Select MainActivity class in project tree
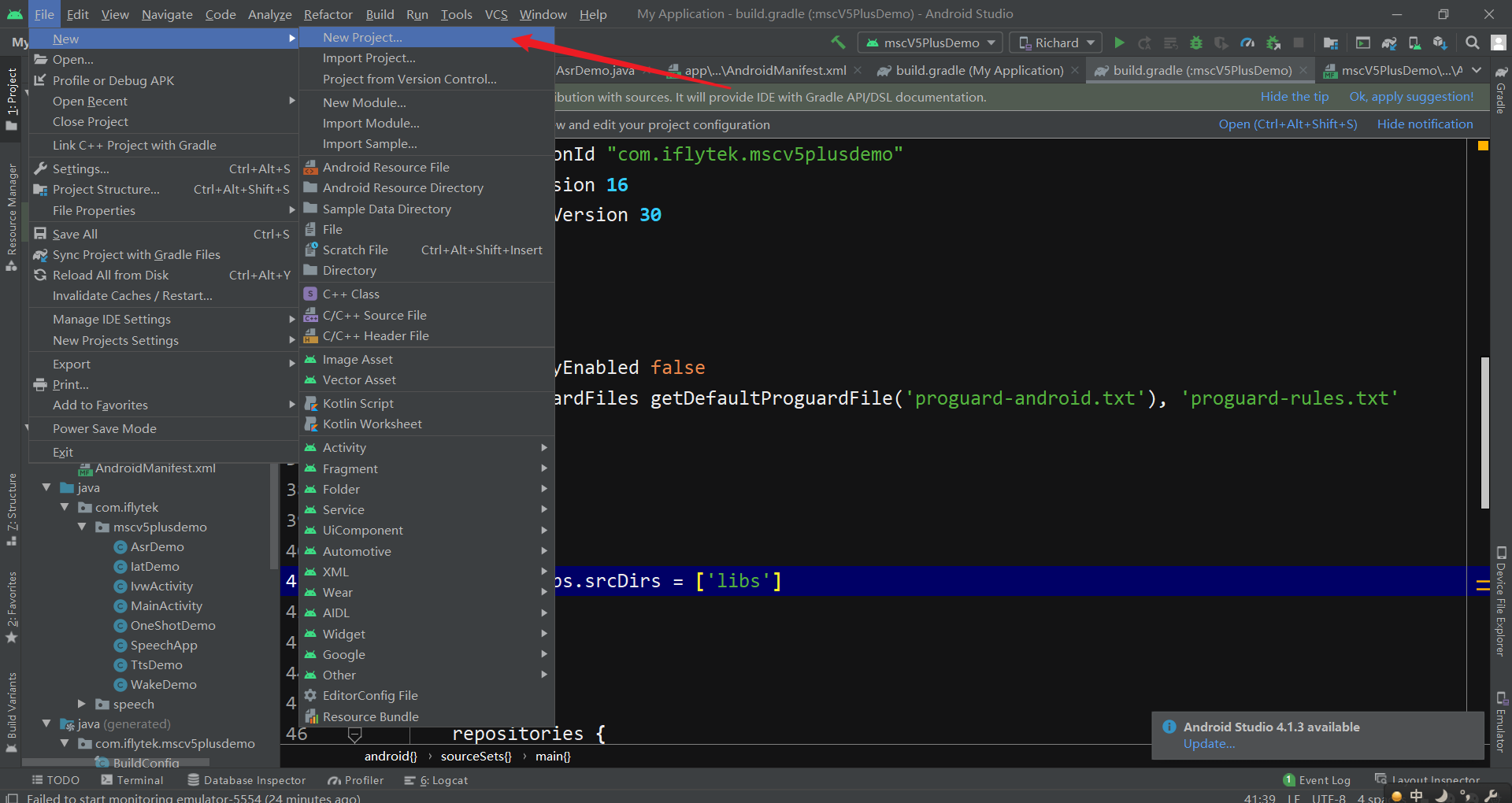This screenshot has height=803, width=1512. point(166,606)
